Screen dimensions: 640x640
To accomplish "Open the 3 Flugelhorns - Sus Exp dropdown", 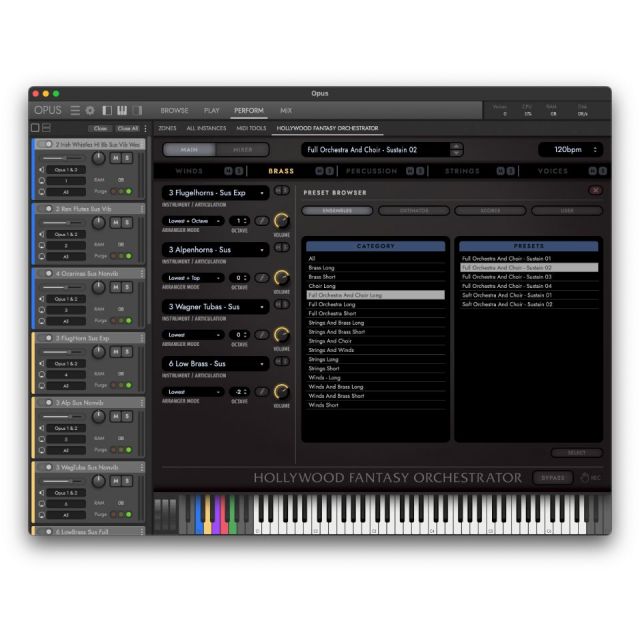I will coord(216,193).
